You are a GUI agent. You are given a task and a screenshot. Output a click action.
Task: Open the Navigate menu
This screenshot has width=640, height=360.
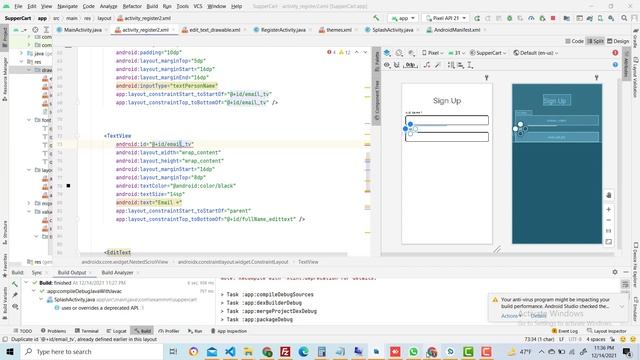(67, 7)
